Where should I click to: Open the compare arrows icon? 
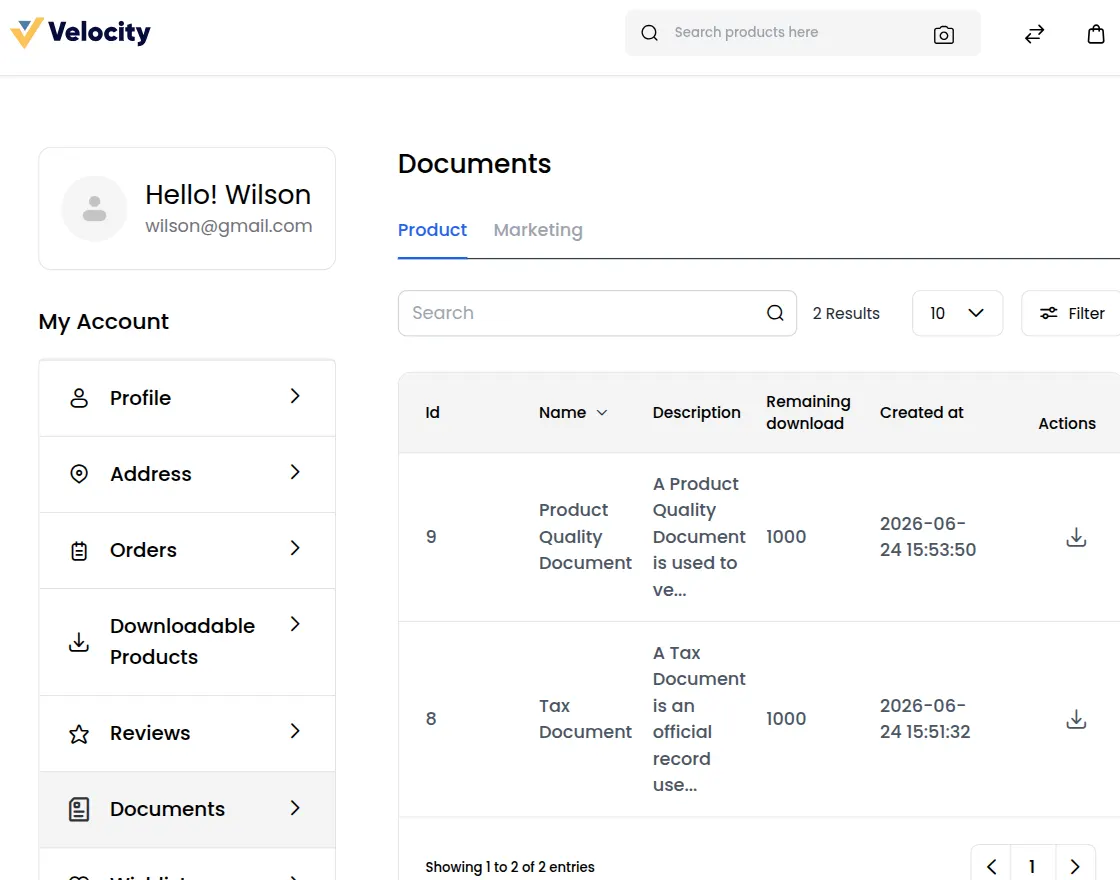pyautogui.click(x=1034, y=34)
